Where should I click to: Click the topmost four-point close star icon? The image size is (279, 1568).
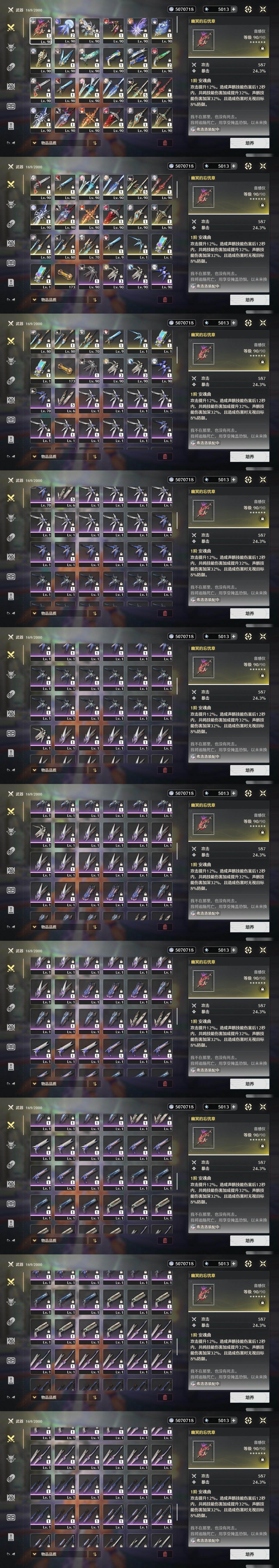coord(263,9)
